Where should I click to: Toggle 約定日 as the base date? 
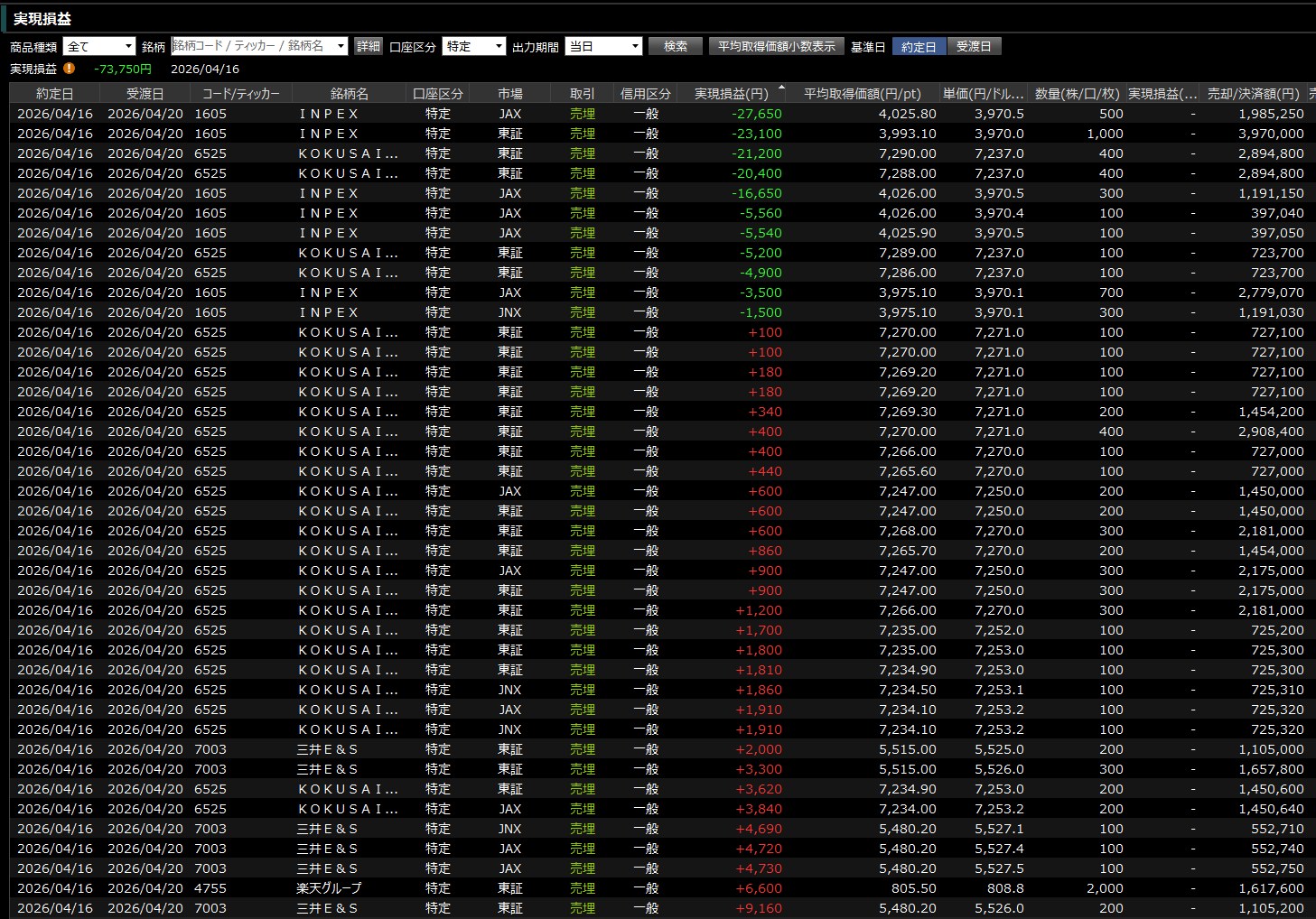pos(919,47)
